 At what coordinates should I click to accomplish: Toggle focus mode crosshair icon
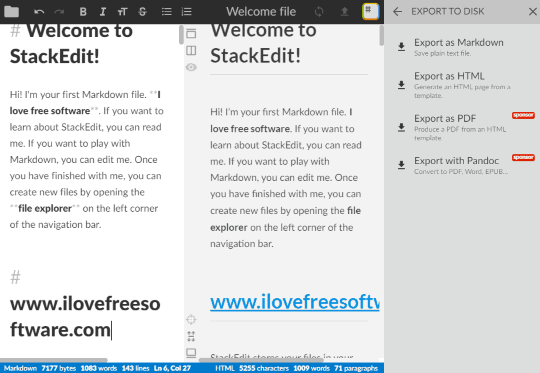click(191, 320)
